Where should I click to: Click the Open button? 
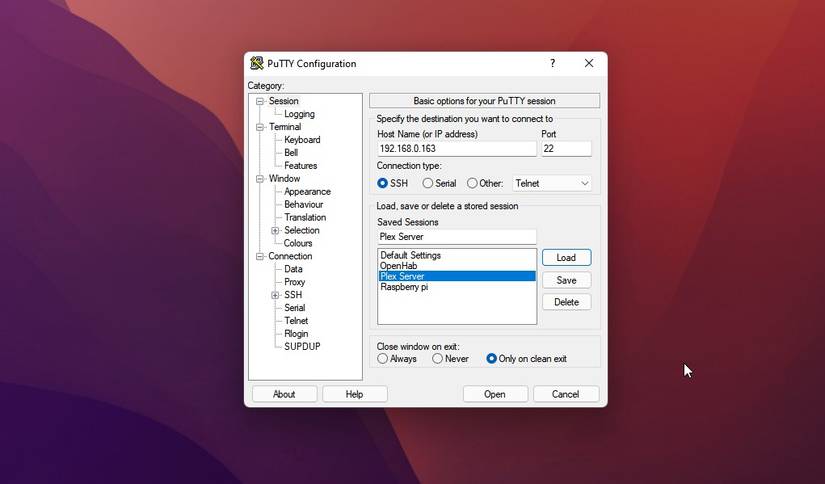(495, 394)
